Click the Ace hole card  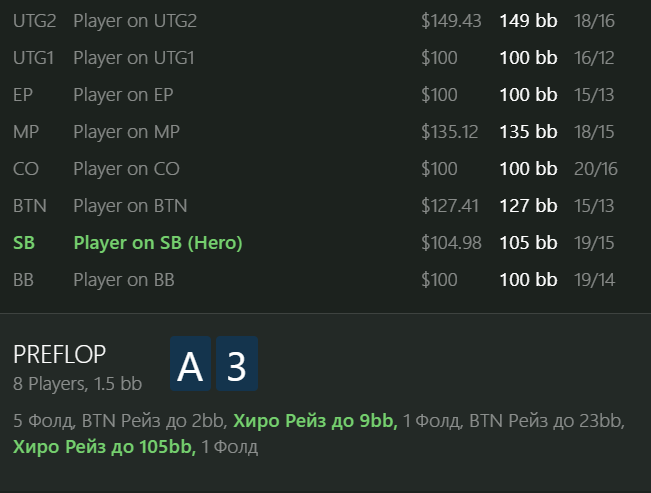[190, 365]
